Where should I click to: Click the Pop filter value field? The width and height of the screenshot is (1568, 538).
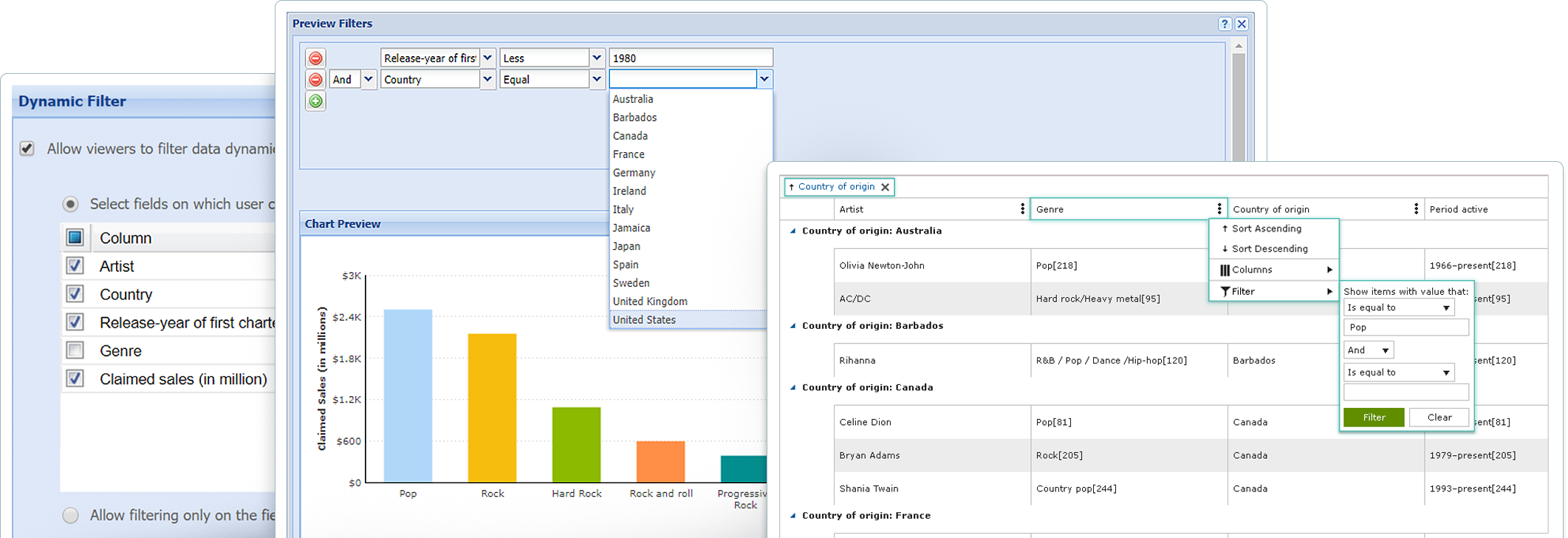point(1406,327)
